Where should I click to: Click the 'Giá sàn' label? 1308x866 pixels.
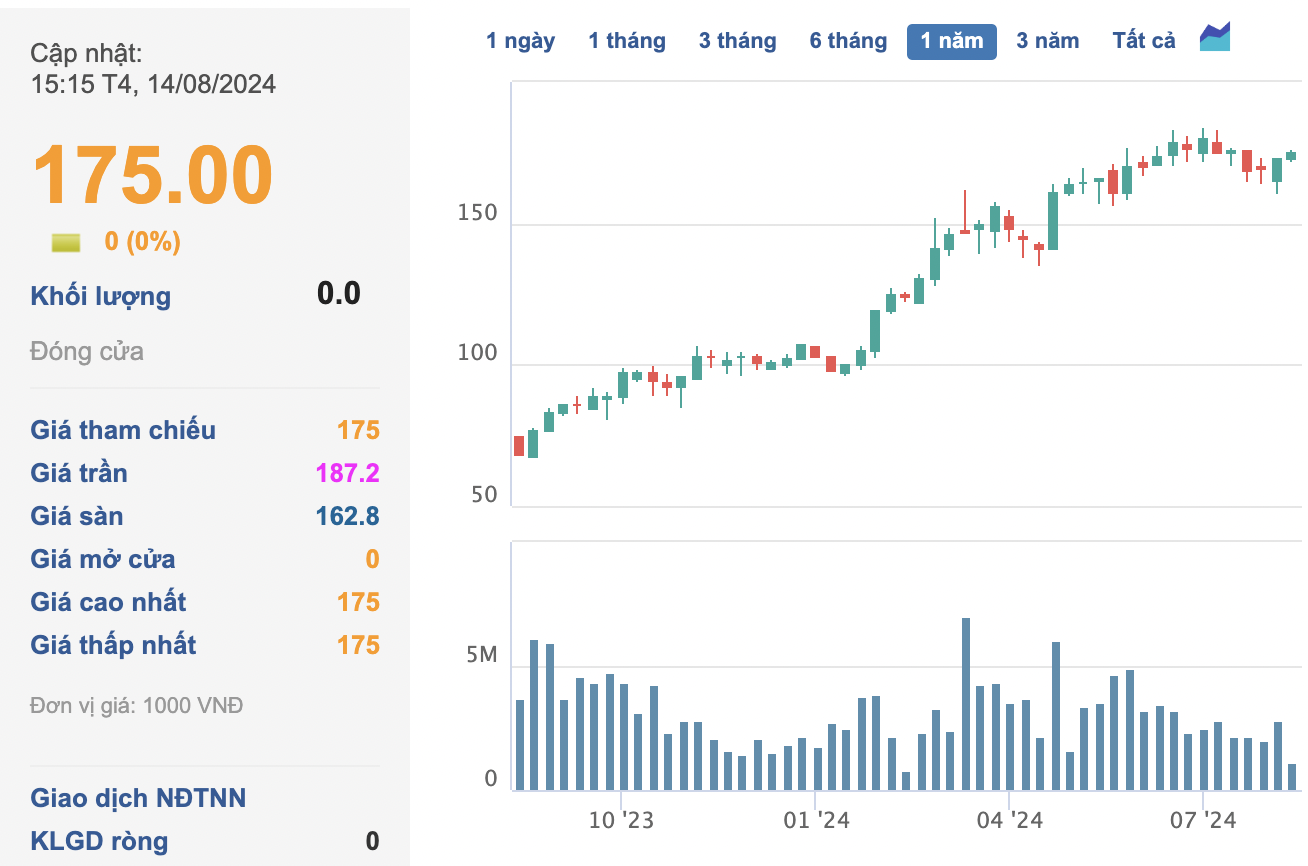coord(77,516)
